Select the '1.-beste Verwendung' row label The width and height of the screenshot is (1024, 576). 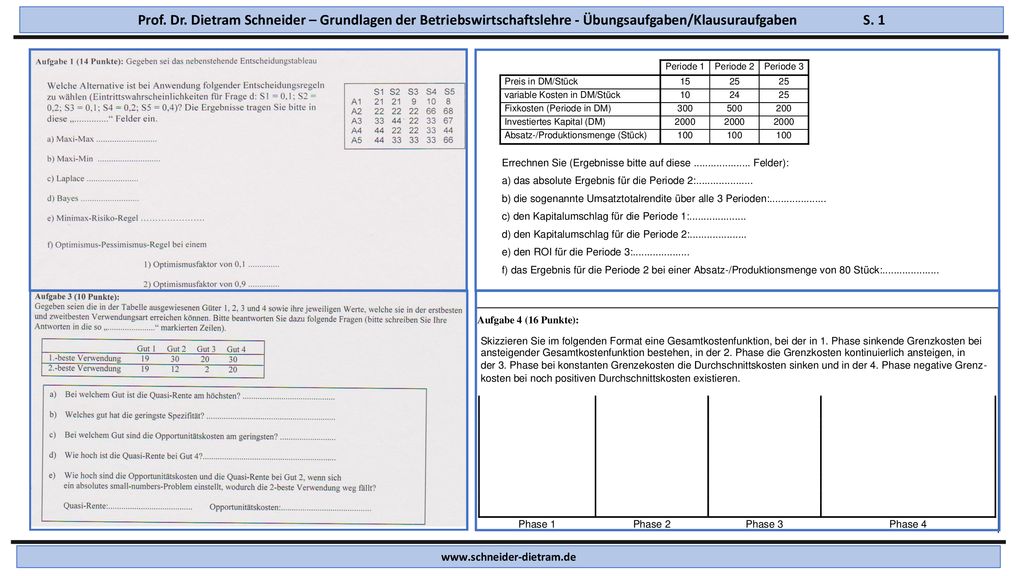click(84, 359)
